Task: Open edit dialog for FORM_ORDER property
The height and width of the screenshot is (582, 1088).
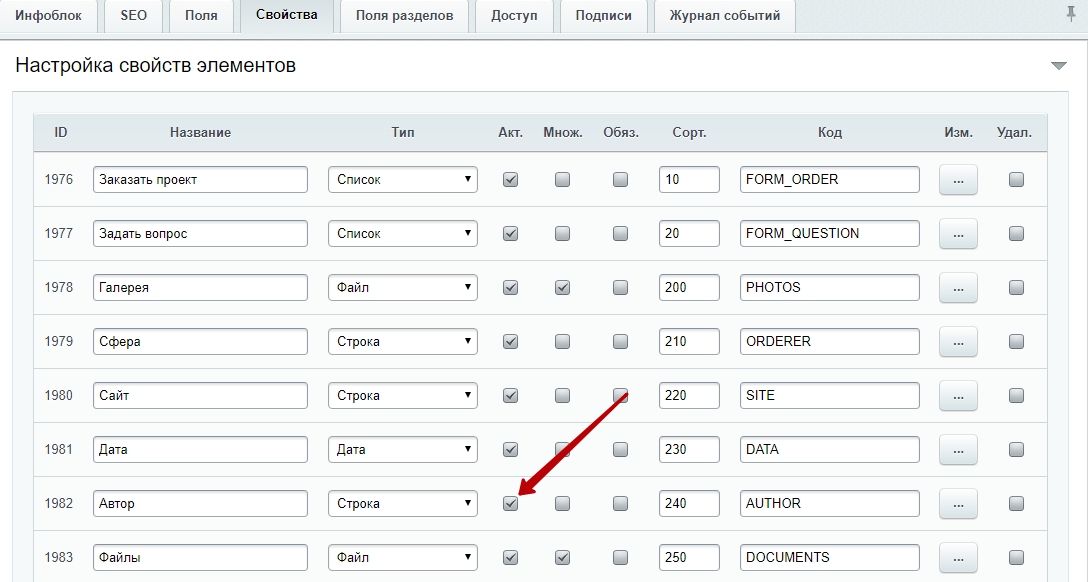Action: click(x=958, y=180)
